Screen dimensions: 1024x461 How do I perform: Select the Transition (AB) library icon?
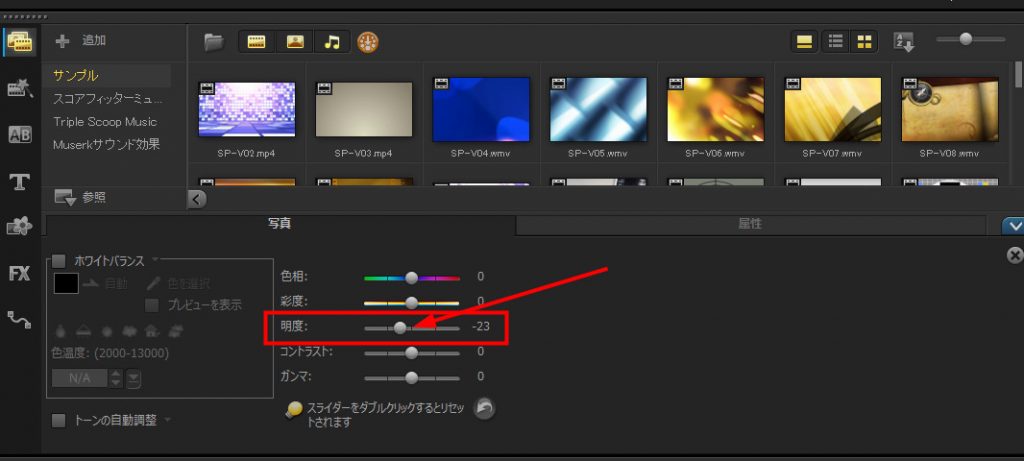pyautogui.click(x=20, y=135)
